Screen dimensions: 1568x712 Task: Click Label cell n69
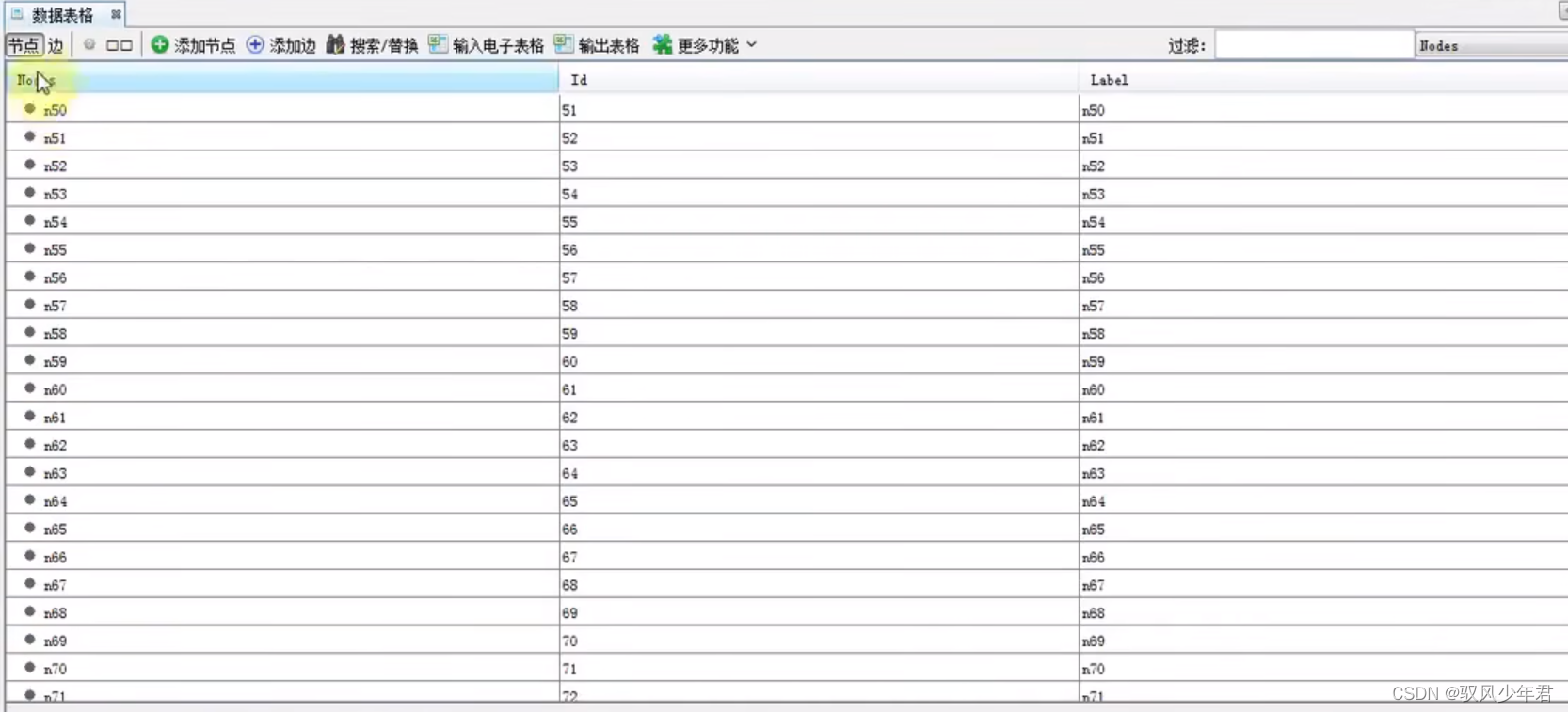(x=1323, y=641)
